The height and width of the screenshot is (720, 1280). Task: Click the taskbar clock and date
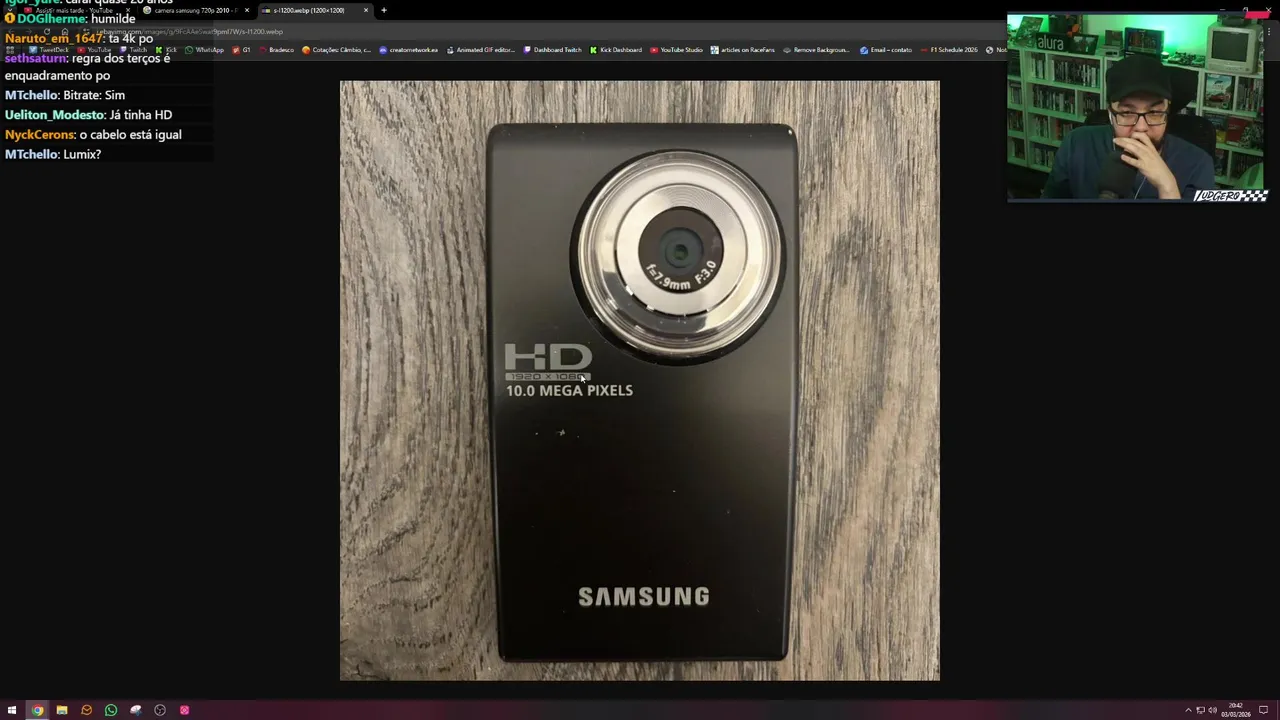[x=1237, y=710]
